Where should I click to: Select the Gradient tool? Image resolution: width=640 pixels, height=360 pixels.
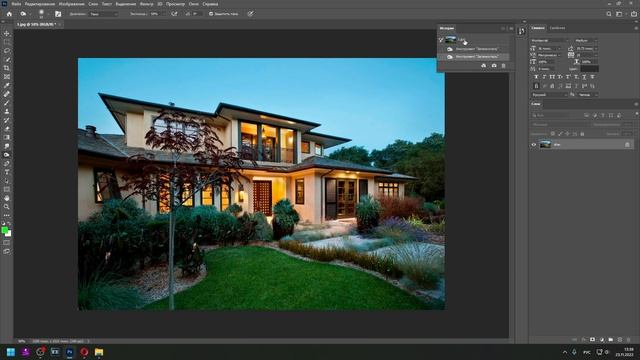pos(7,138)
